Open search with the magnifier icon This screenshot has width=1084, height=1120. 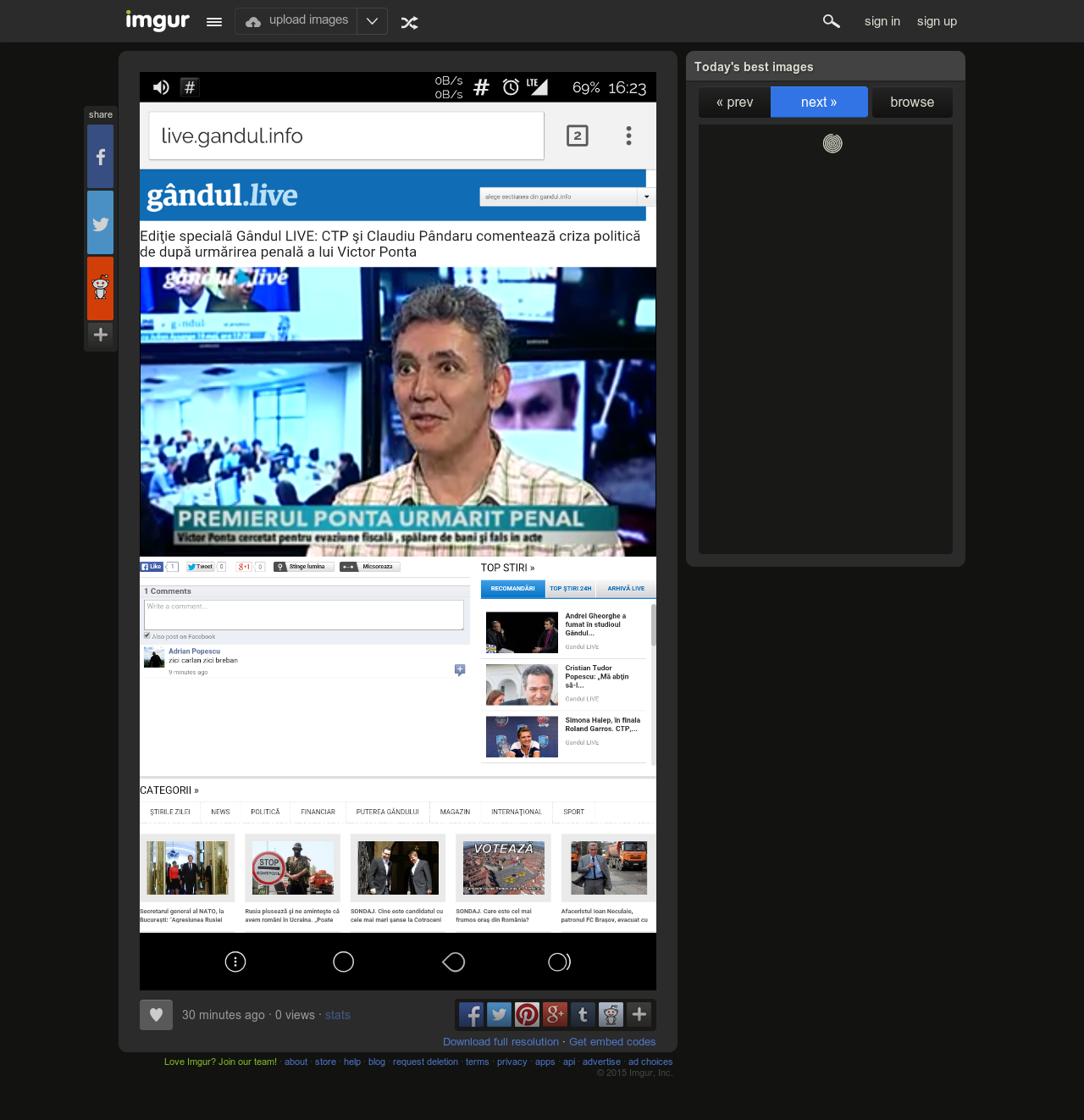tap(832, 21)
